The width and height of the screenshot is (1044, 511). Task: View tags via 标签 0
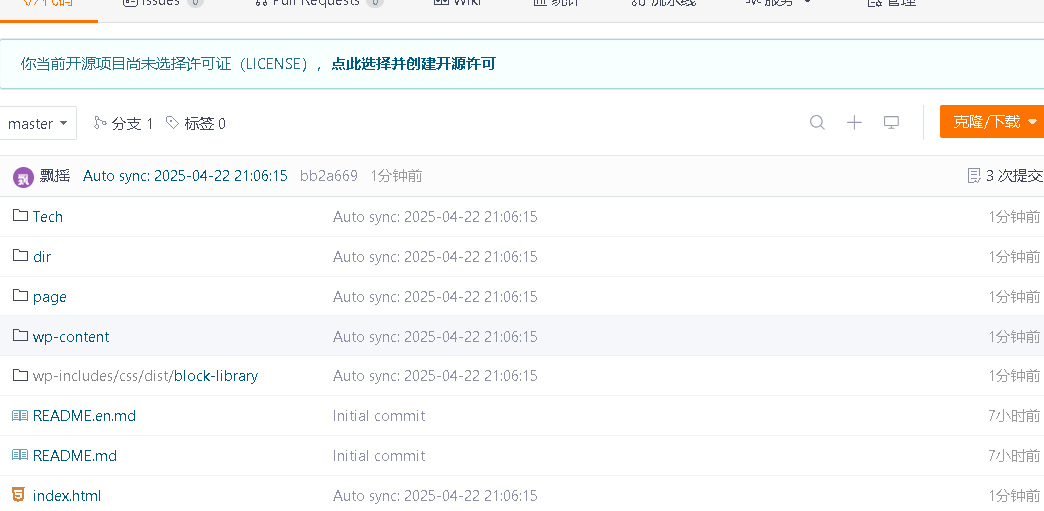[x=196, y=124]
